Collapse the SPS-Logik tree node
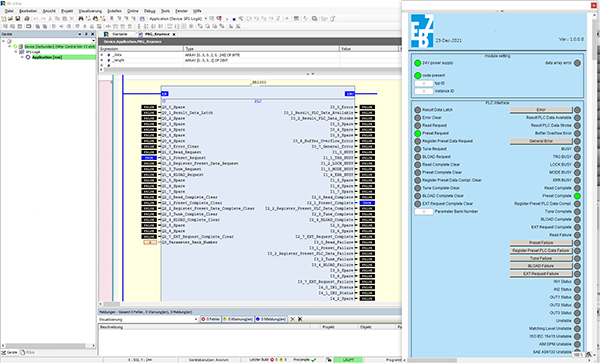This screenshot has width=600, height=363. click(16, 52)
